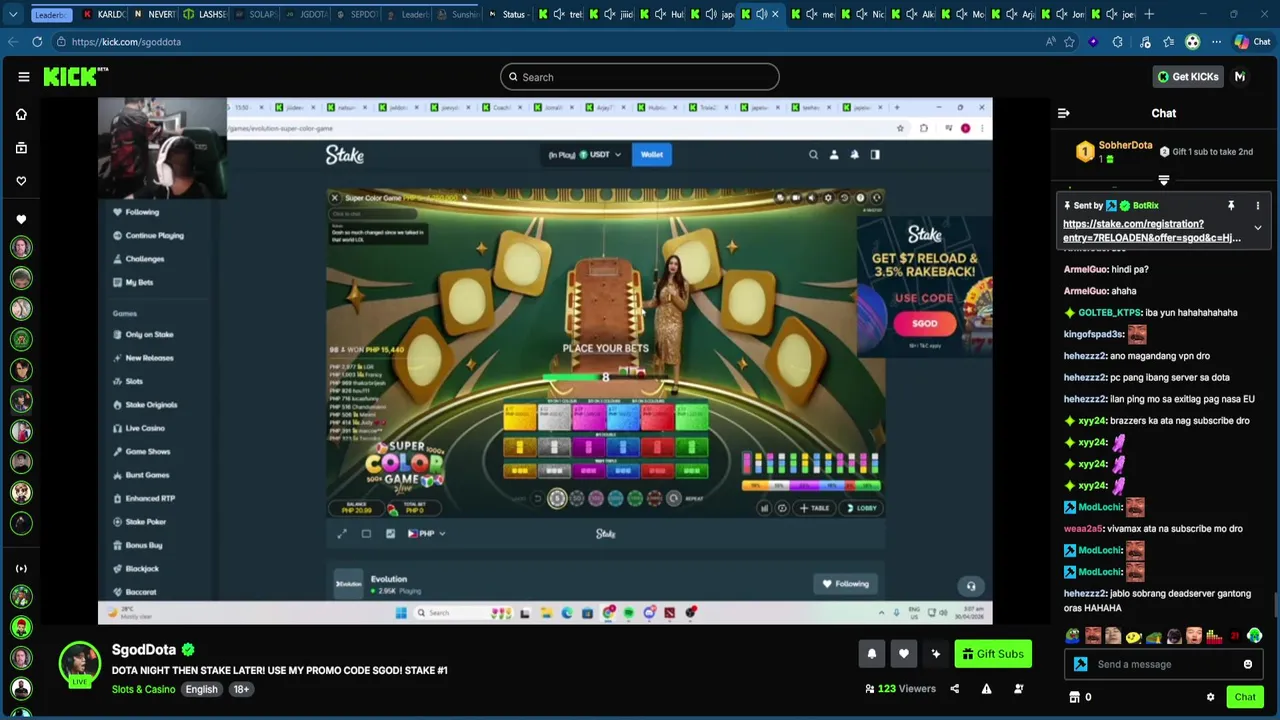Open the SgodDota channel name
This screenshot has height=720, width=1280.
(x=144, y=650)
